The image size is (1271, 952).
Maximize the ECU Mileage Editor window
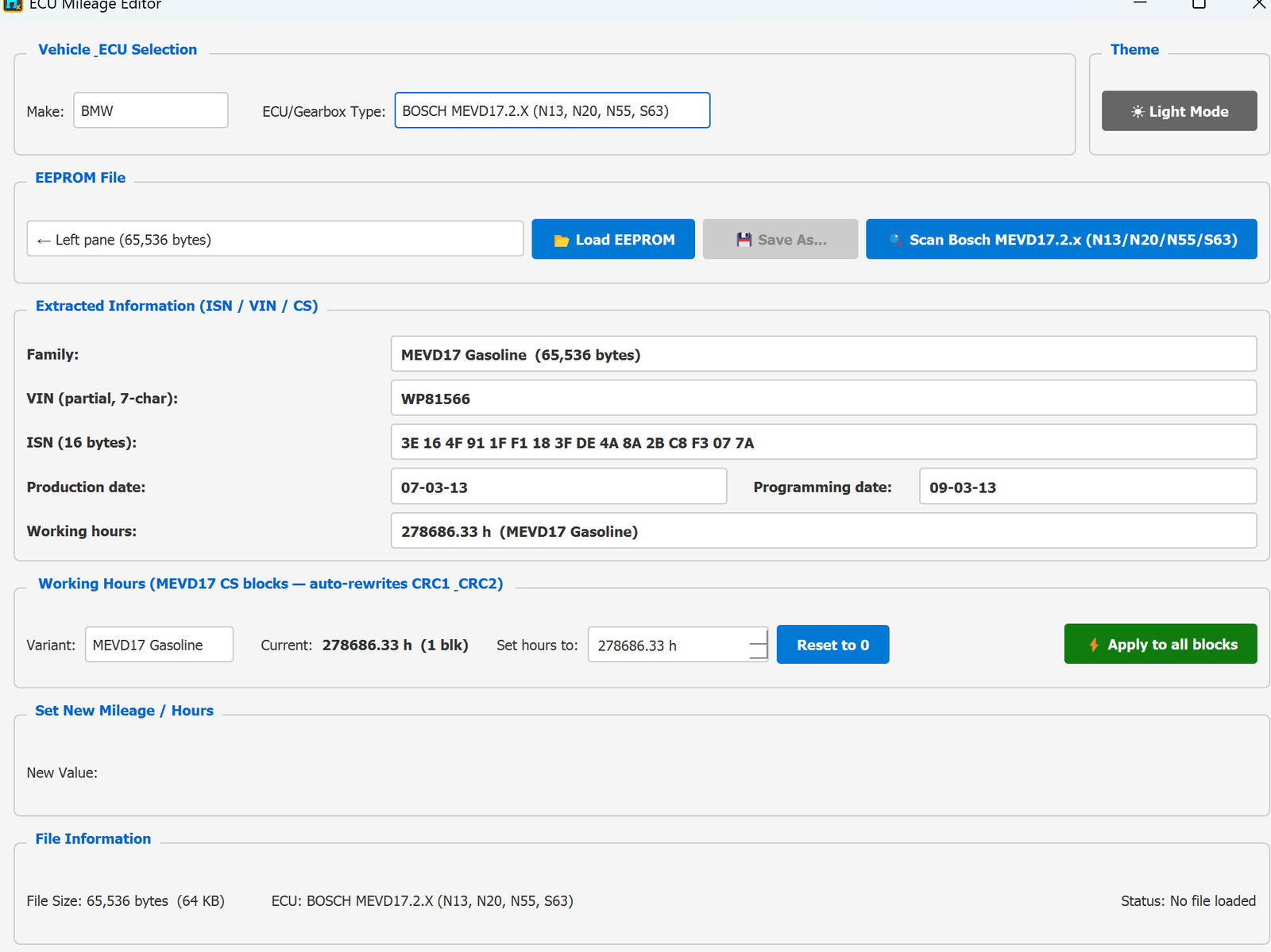1200,4
